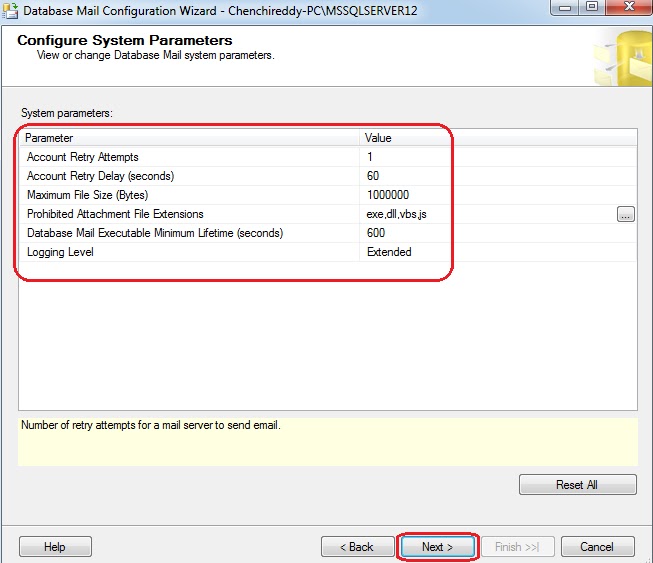The width and height of the screenshot is (653, 563).
Task: Click the disabled Finish button
Action: coord(518,547)
